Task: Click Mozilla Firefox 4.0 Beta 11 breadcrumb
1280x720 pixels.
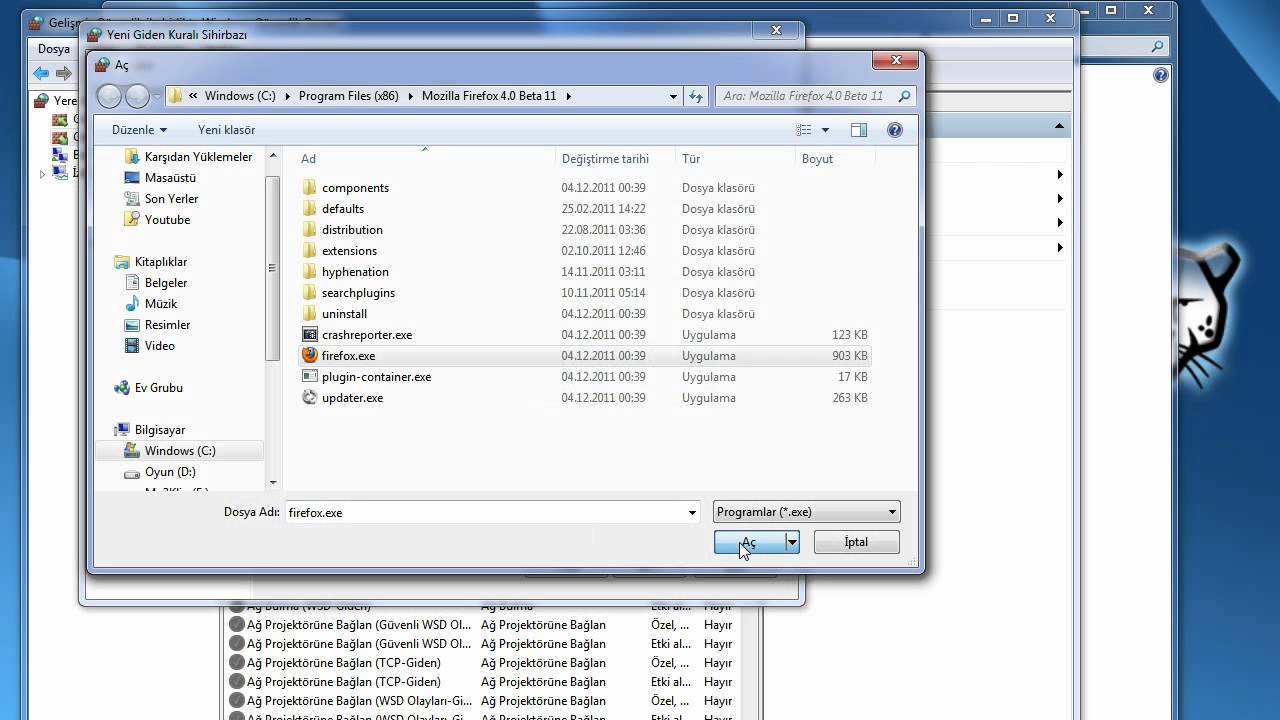Action: coord(490,96)
